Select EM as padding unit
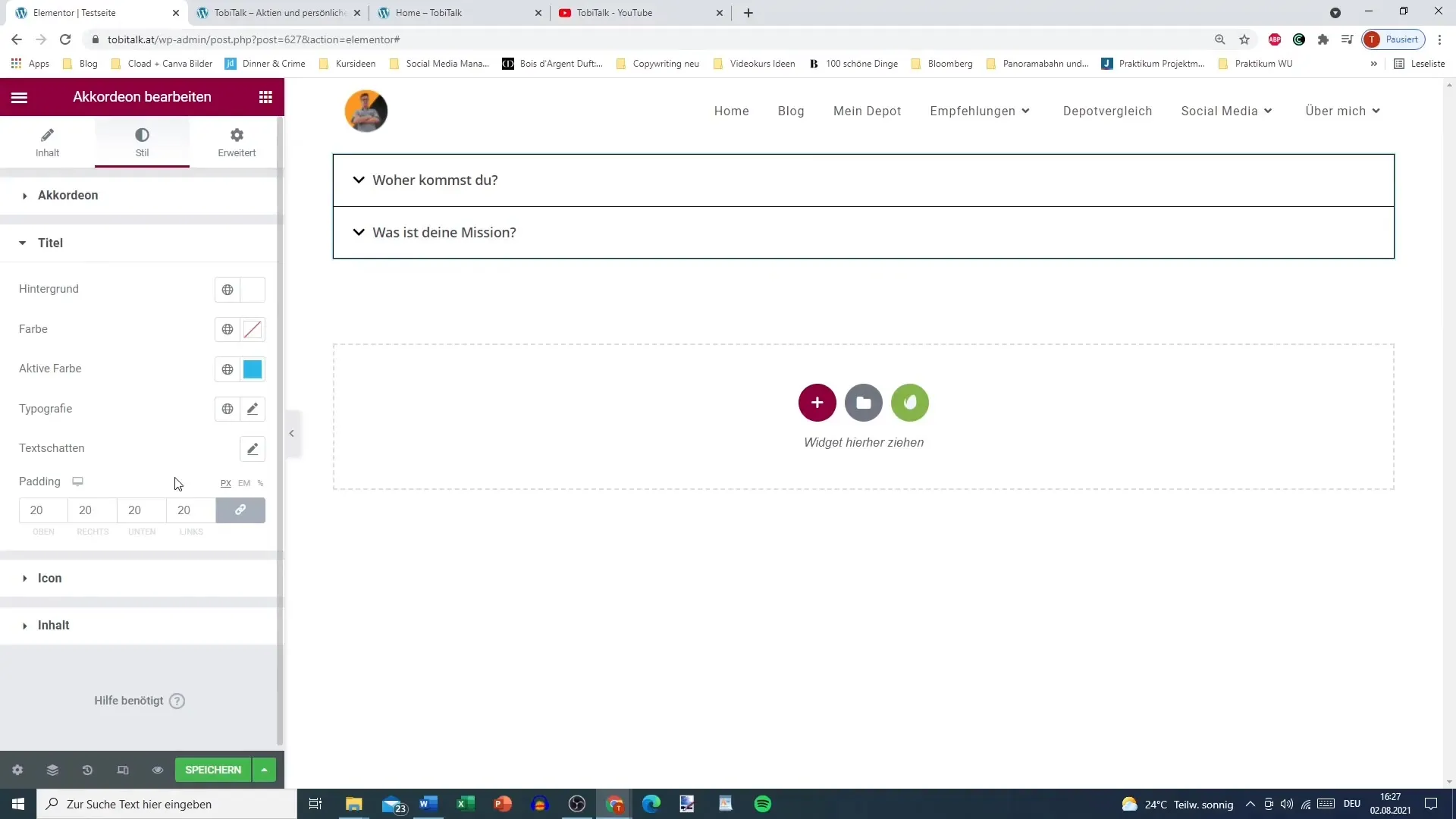The height and width of the screenshot is (819, 1456). click(x=243, y=483)
